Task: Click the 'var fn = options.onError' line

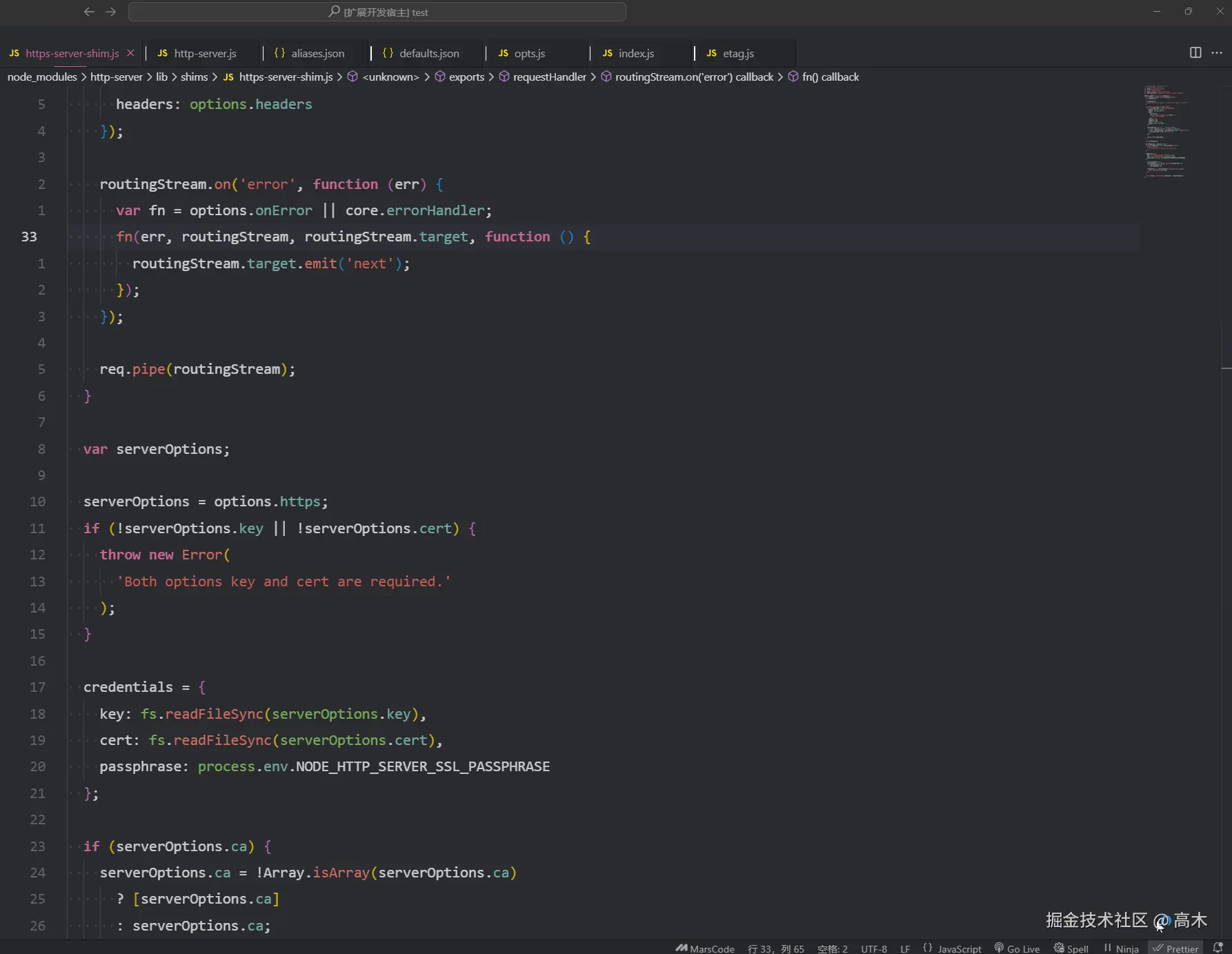Action: pyautogui.click(x=304, y=210)
